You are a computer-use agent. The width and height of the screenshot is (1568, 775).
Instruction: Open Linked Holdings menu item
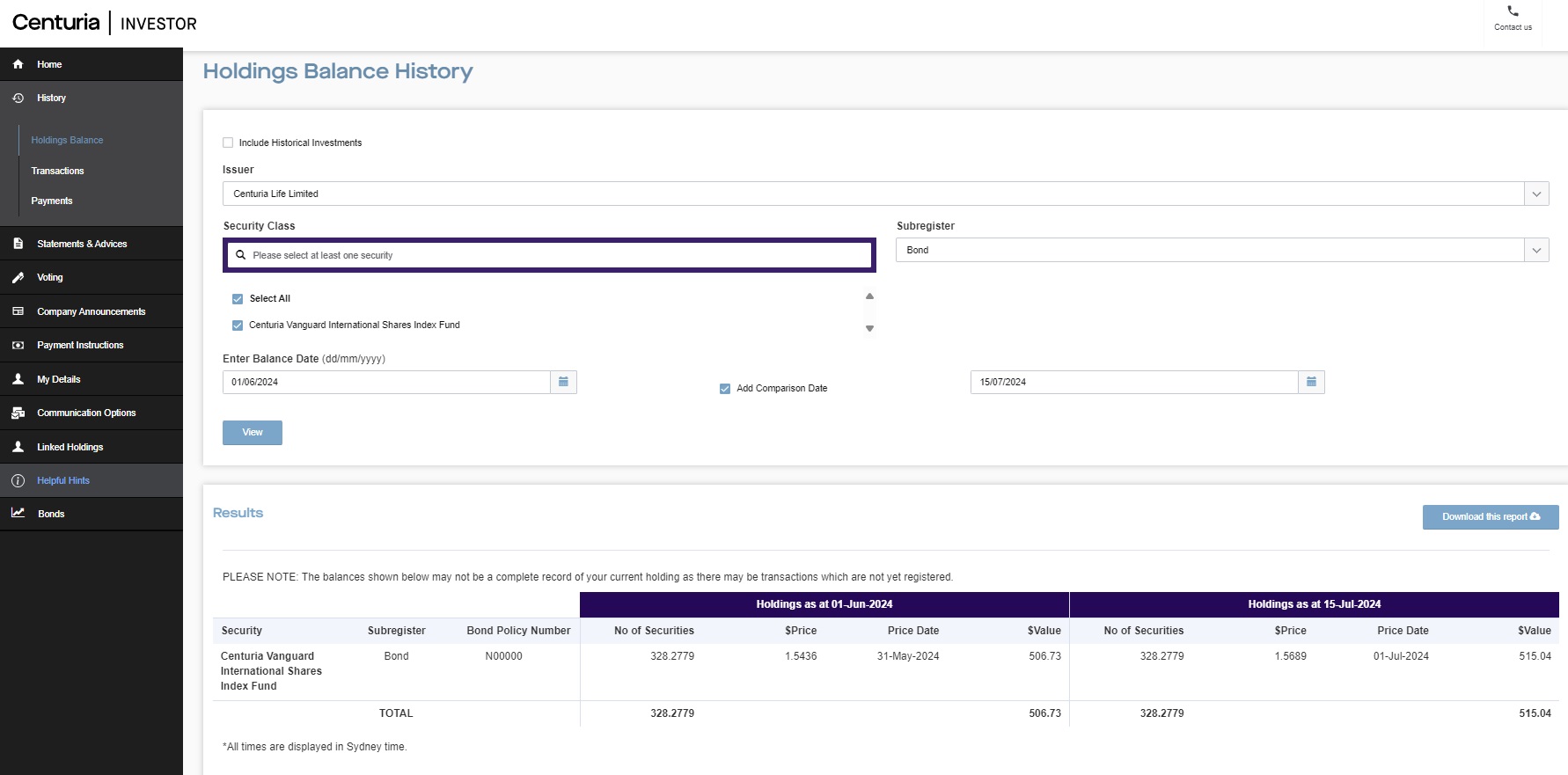92,447
